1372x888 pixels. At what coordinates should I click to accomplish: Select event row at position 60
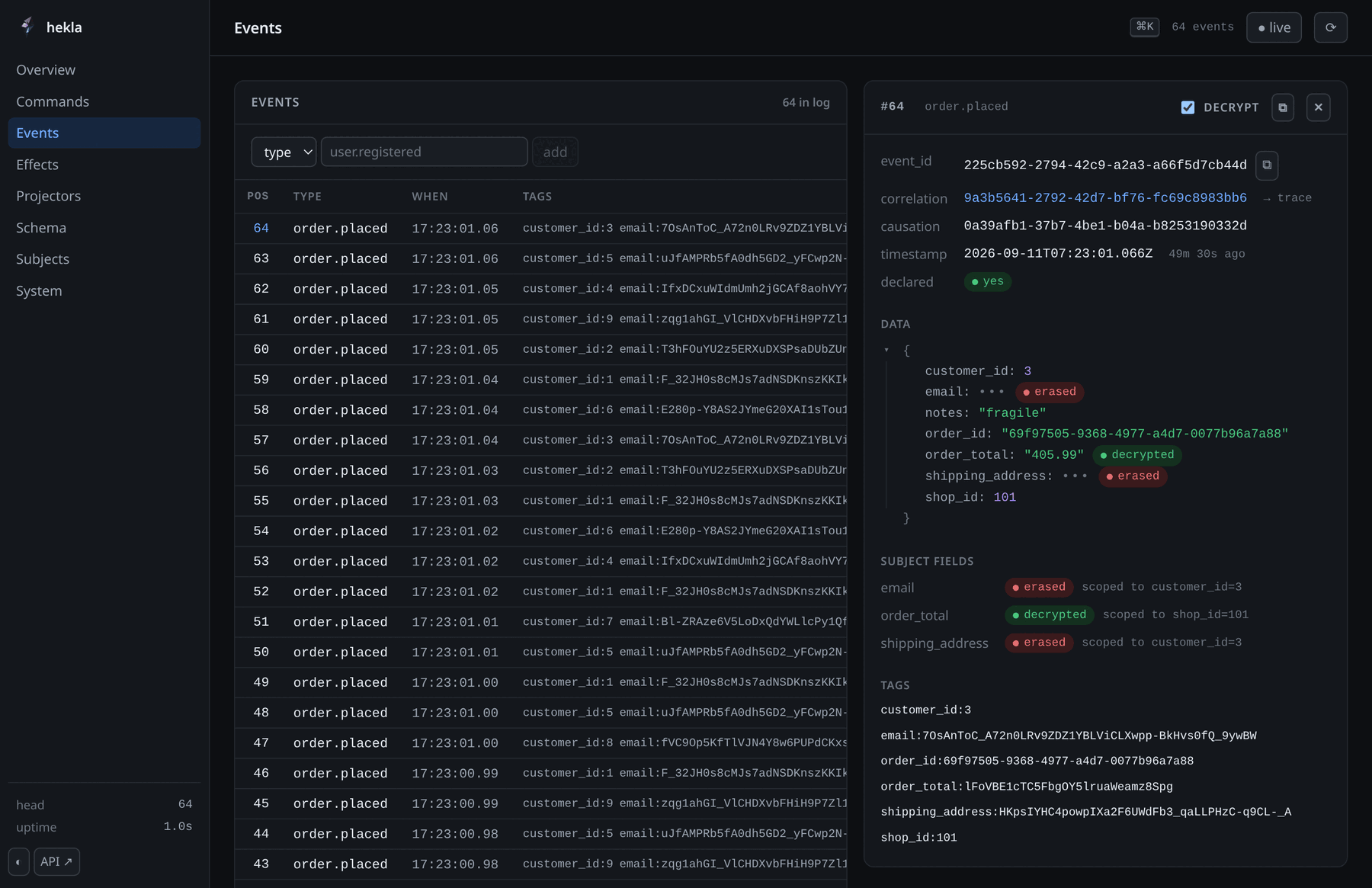(x=540, y=350)
